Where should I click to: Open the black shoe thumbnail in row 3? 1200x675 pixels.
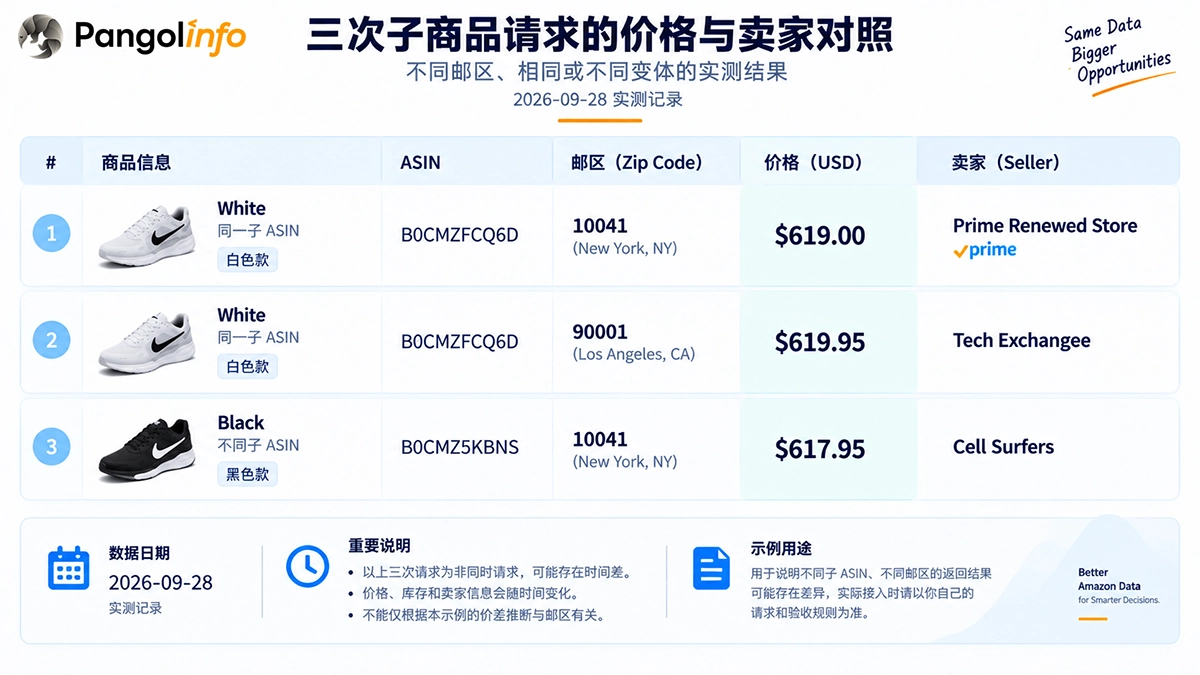click(146, 449)
